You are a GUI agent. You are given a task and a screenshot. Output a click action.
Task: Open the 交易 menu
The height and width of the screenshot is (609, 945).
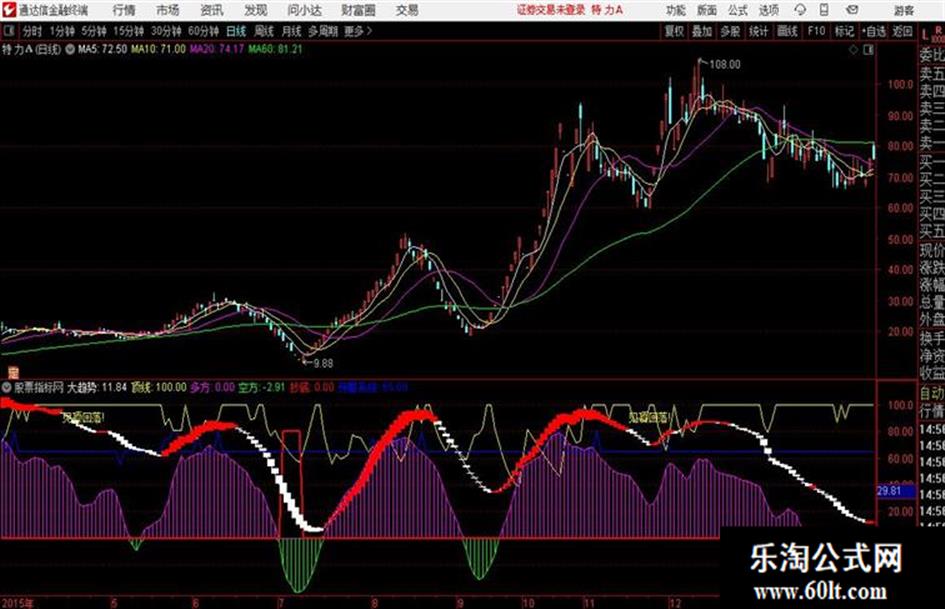pyautogui.click(x=407, y=10)
